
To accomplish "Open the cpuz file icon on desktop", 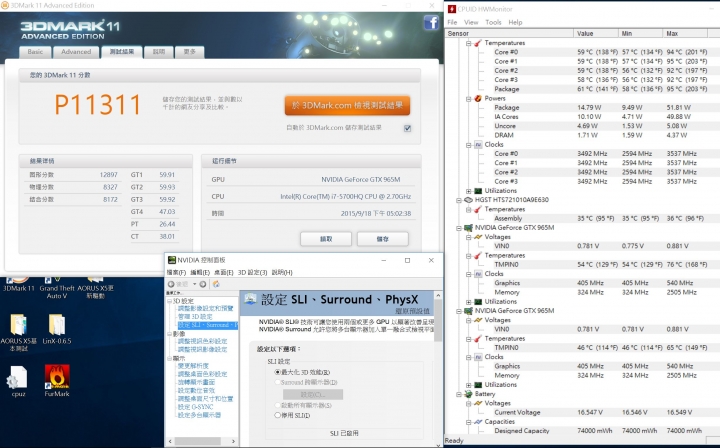I will pos(18,381).
